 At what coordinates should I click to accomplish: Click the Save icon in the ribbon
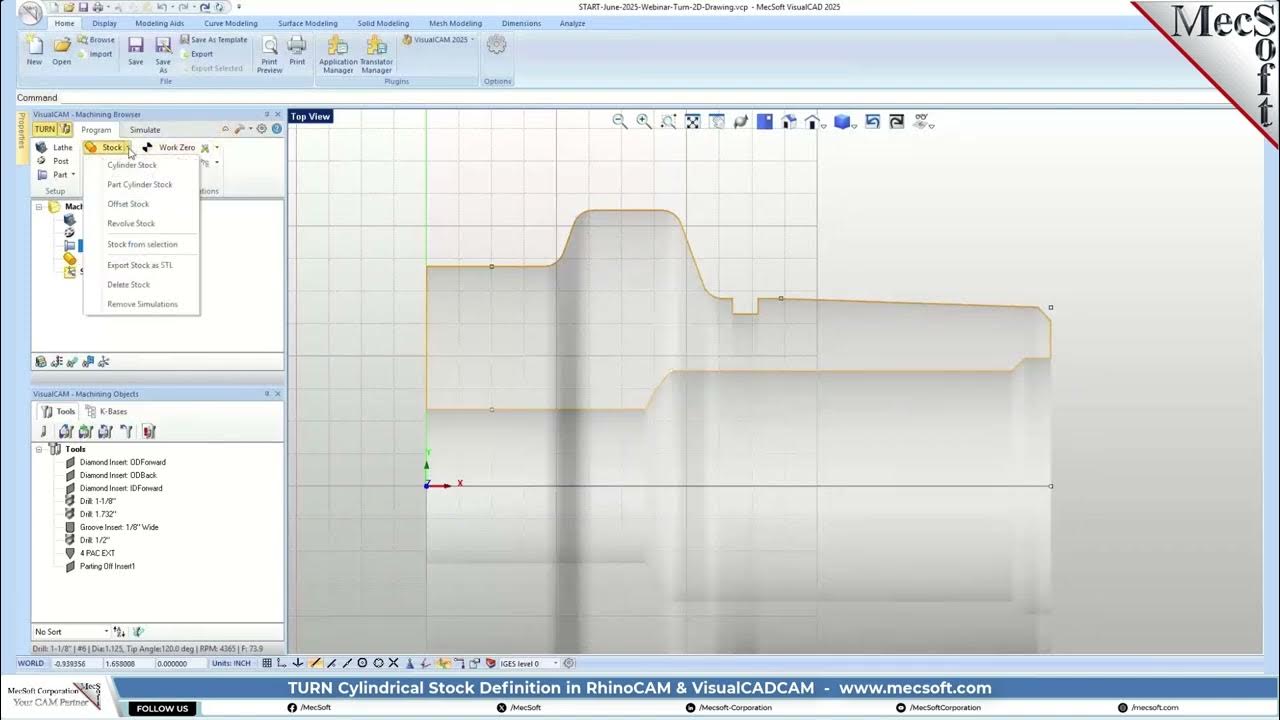(x=136, y=50)
